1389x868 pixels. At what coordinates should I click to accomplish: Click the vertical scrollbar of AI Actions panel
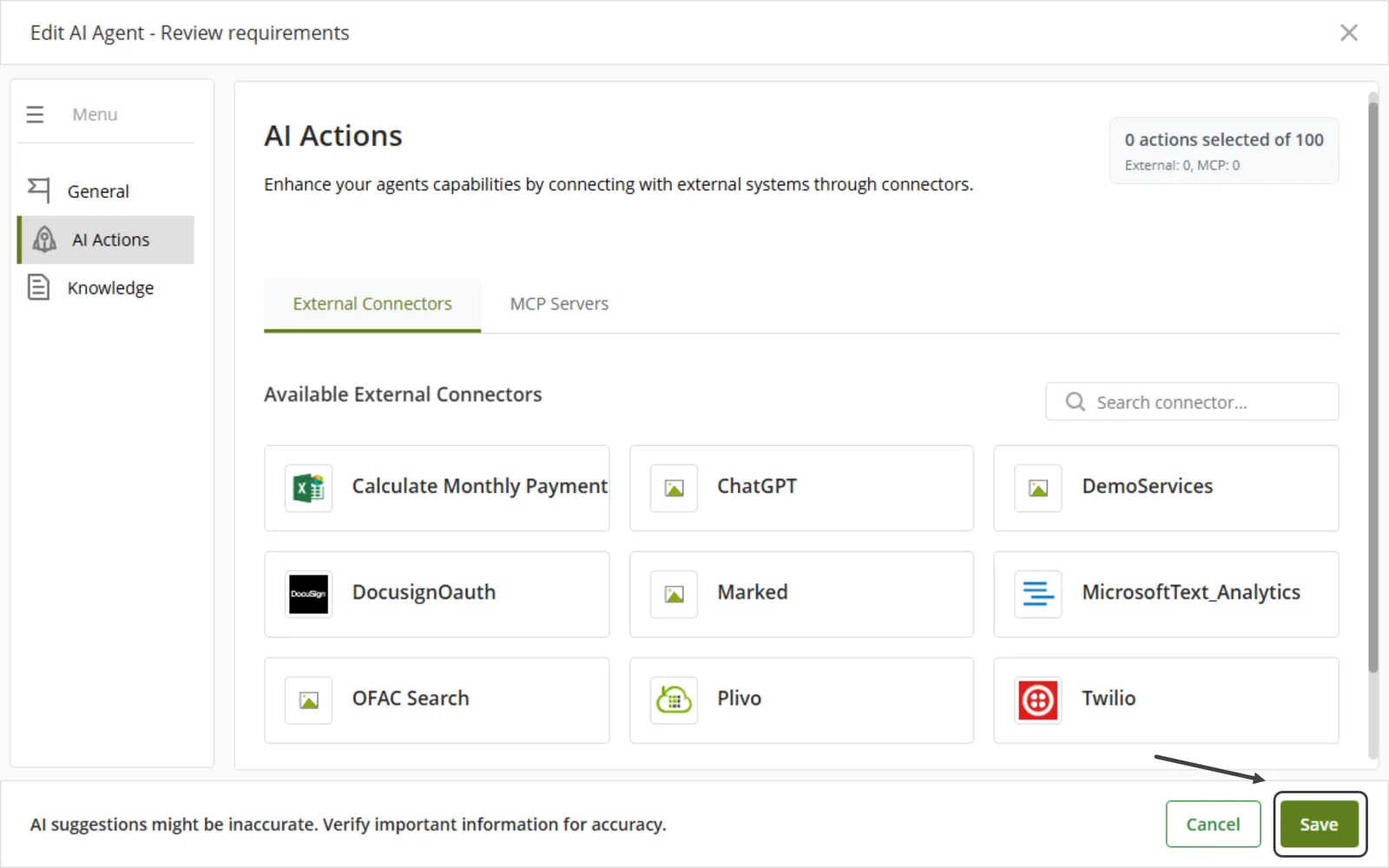pyautogui.click(x=1373, y=386)
